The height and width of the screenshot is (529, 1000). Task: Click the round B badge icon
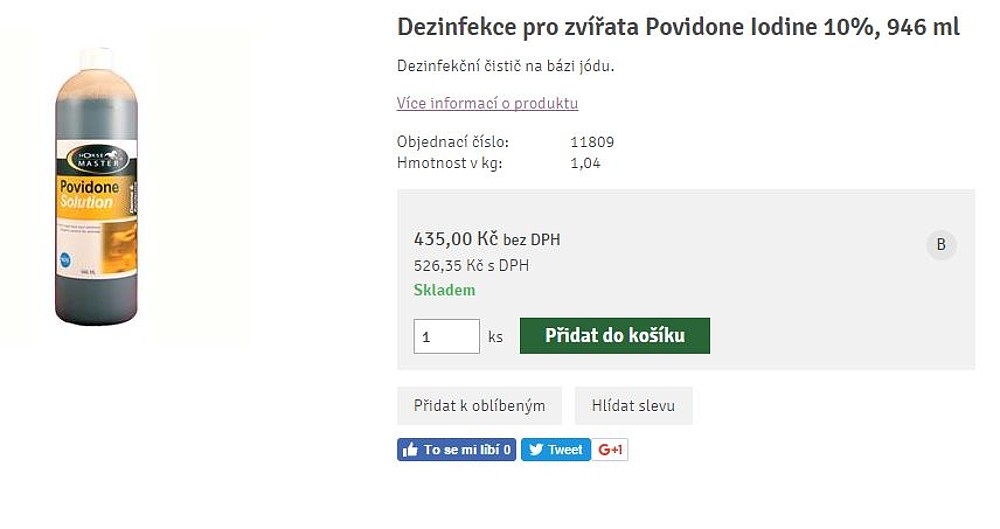point(941,245)
